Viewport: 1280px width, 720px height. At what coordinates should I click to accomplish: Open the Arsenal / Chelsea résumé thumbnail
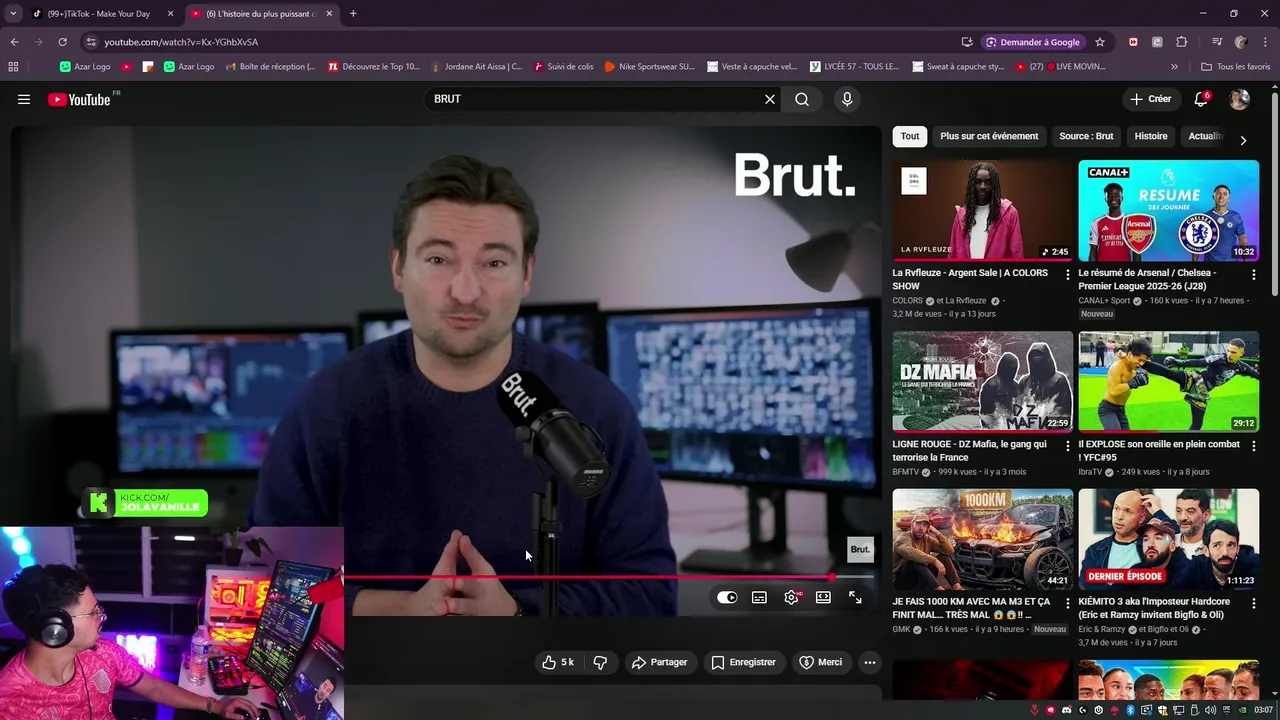point(1169,210)
